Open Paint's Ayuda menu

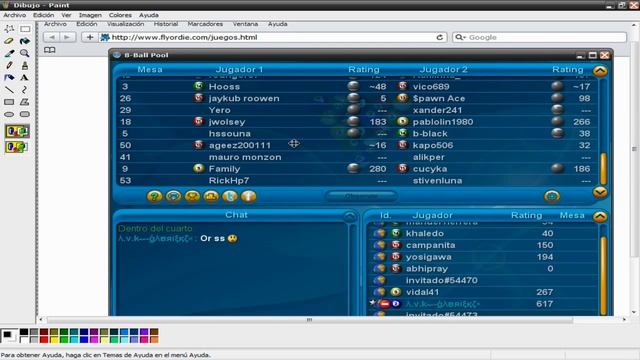click(x=149, y=15)
